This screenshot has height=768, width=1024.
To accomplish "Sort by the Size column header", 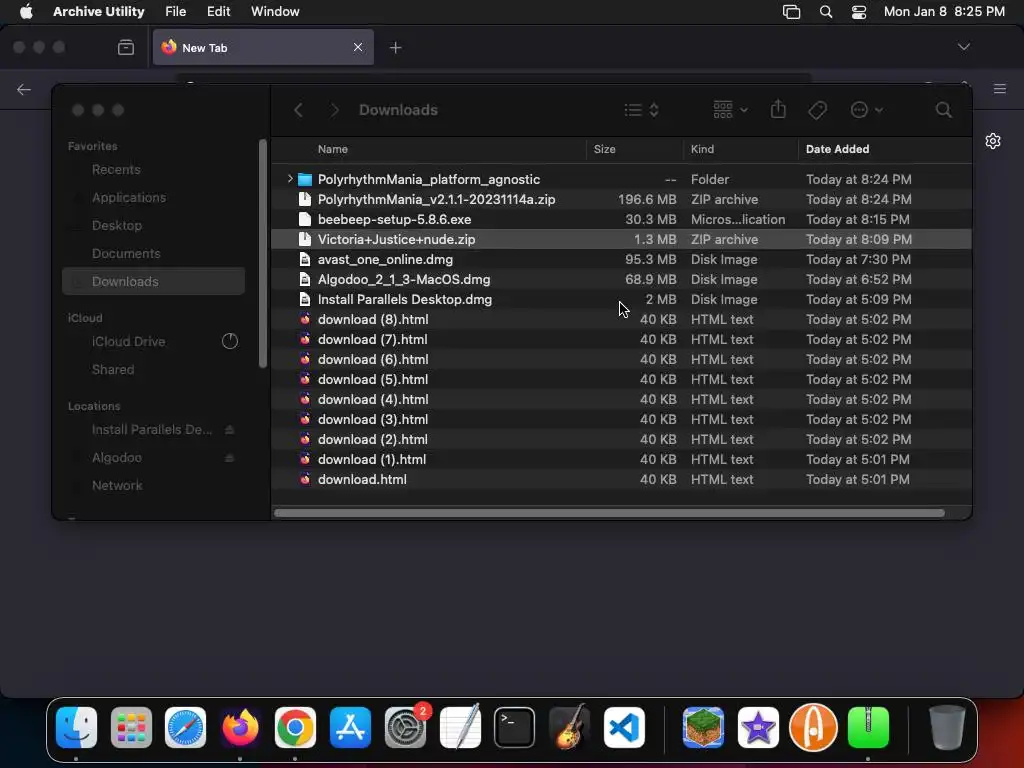I will click(x=604, y=149).
